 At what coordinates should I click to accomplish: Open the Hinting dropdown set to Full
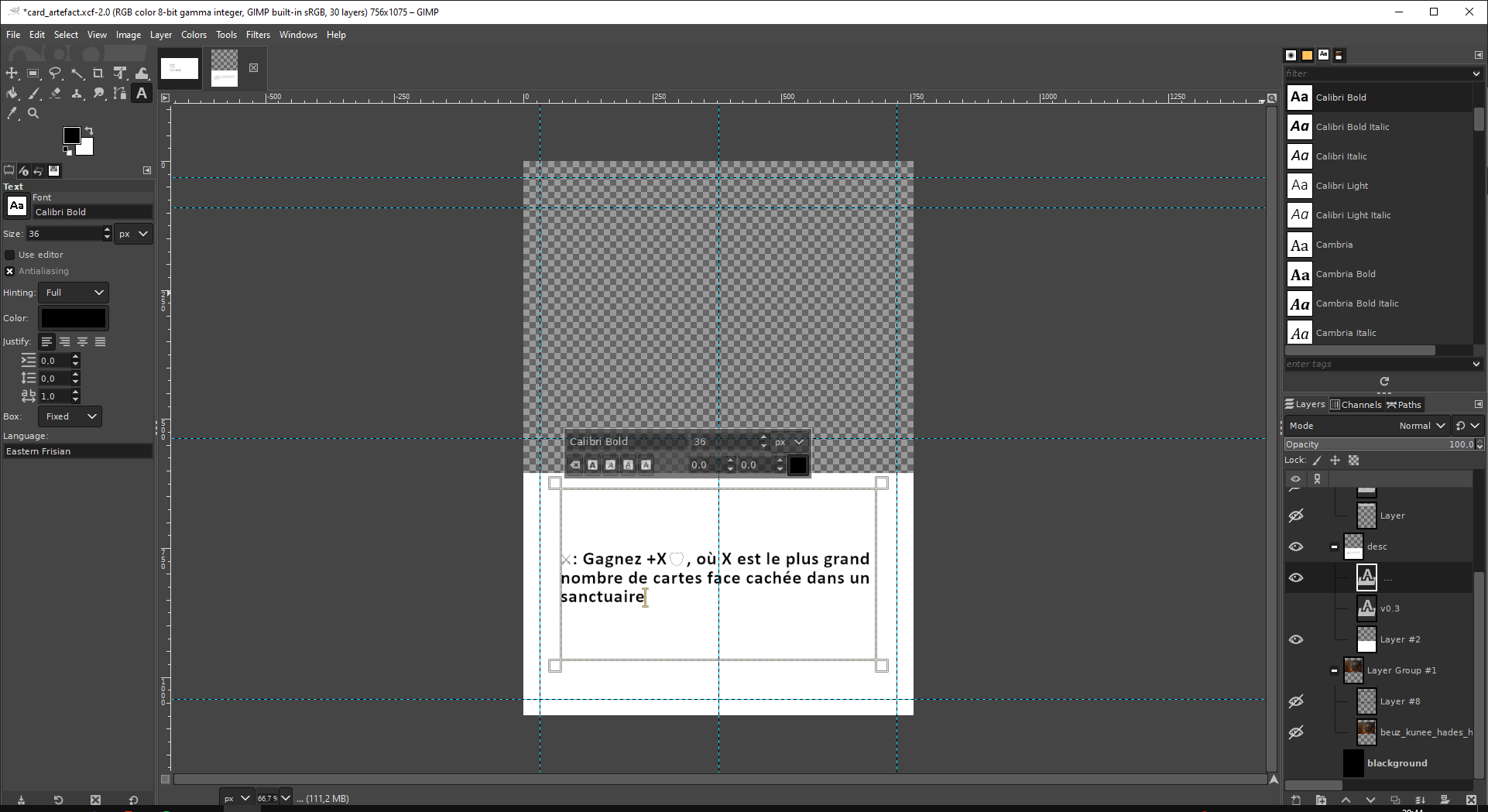74,293
